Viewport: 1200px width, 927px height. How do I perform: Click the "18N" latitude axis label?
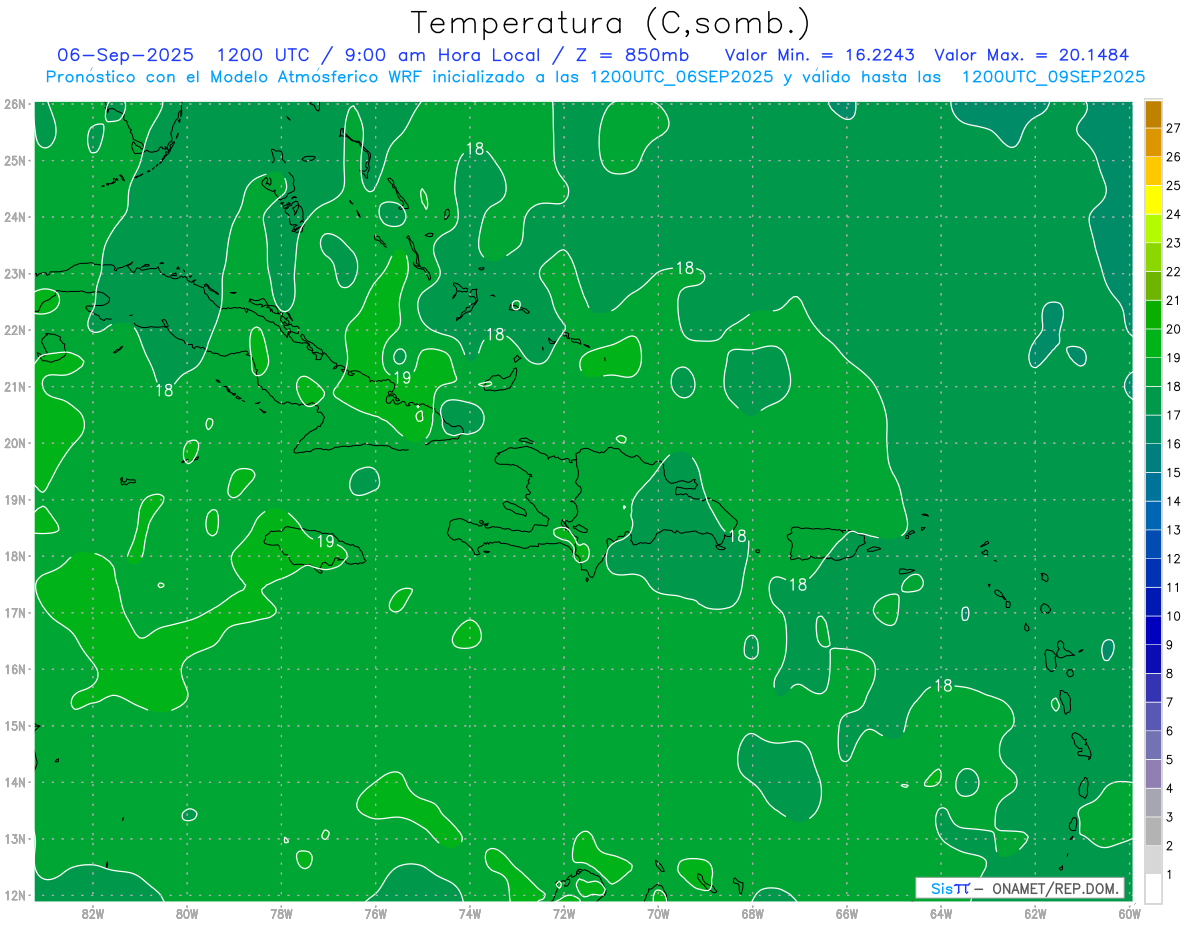click(14, 556)
